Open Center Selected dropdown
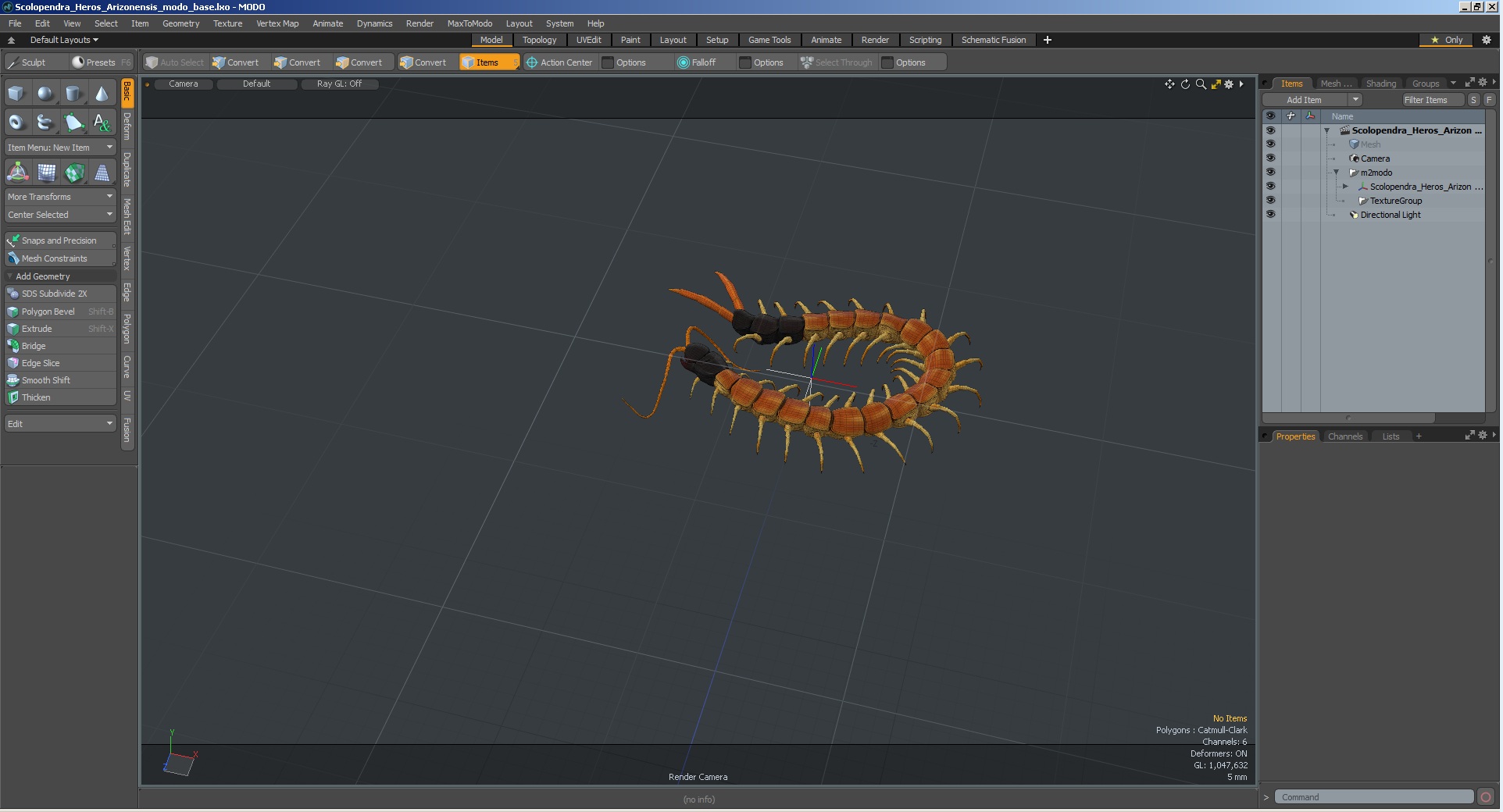This screenshot has height=812, width=1503. pyautogui.click(x=60, y=215)
